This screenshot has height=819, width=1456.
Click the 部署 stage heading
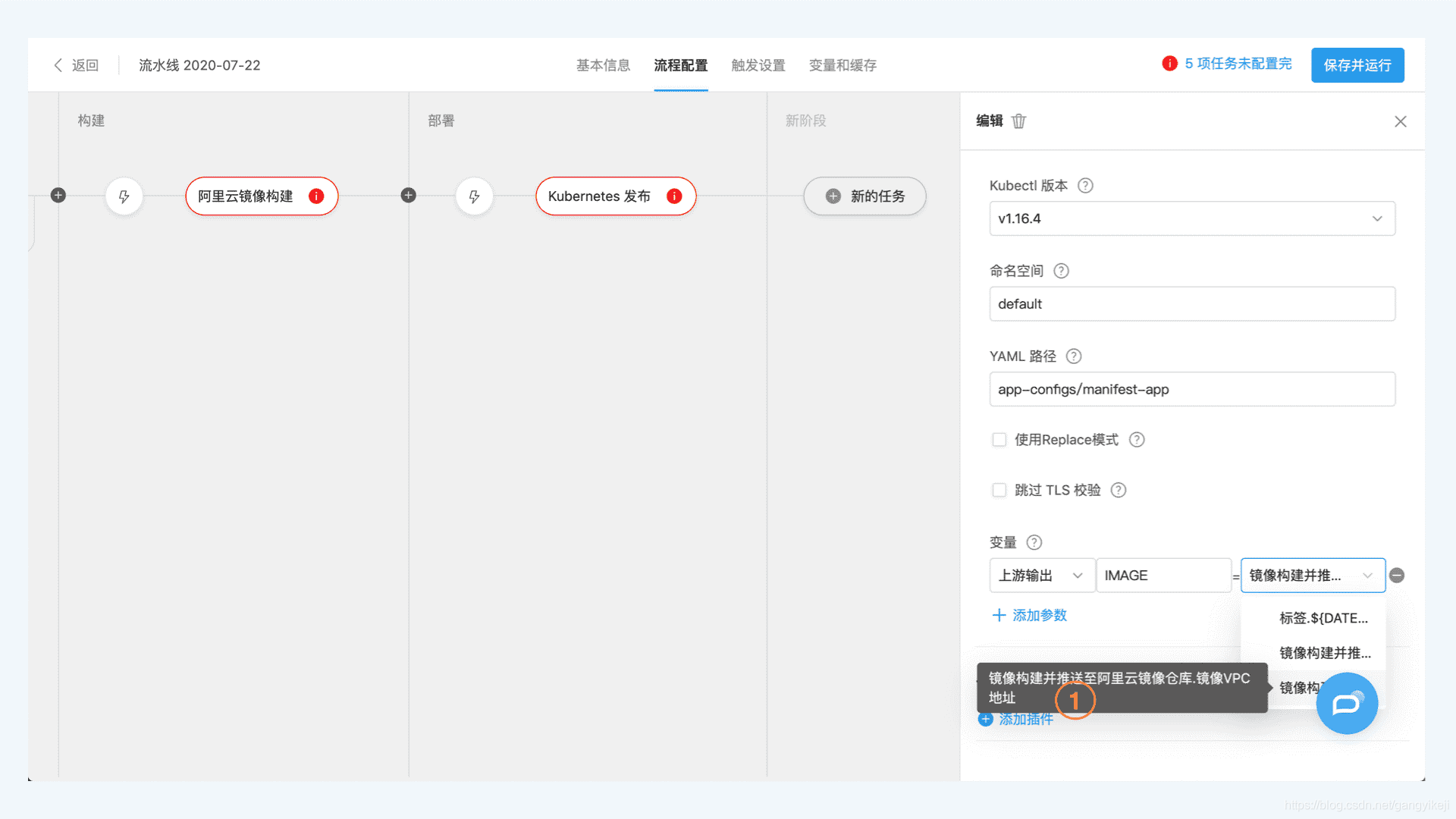click(x=441, y=121)
